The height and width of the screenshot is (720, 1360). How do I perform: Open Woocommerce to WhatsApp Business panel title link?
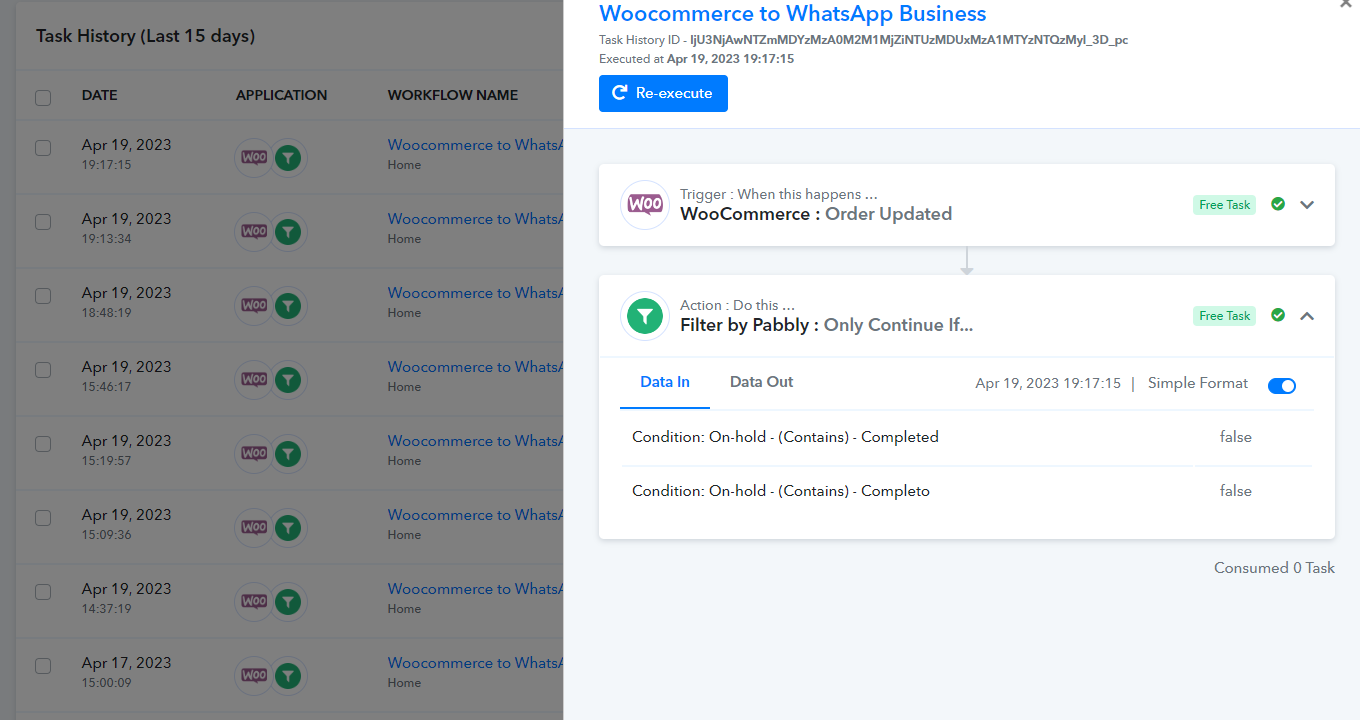click(x=793, y=14)
